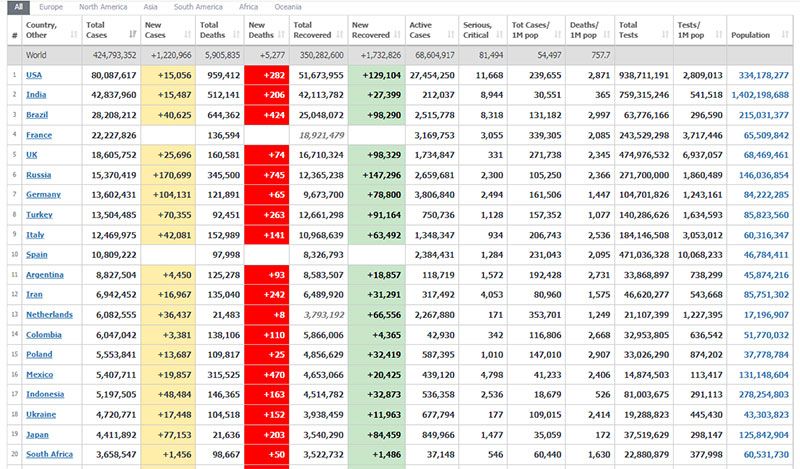
Task: Click the All regions tab
Action: (19, 7)
